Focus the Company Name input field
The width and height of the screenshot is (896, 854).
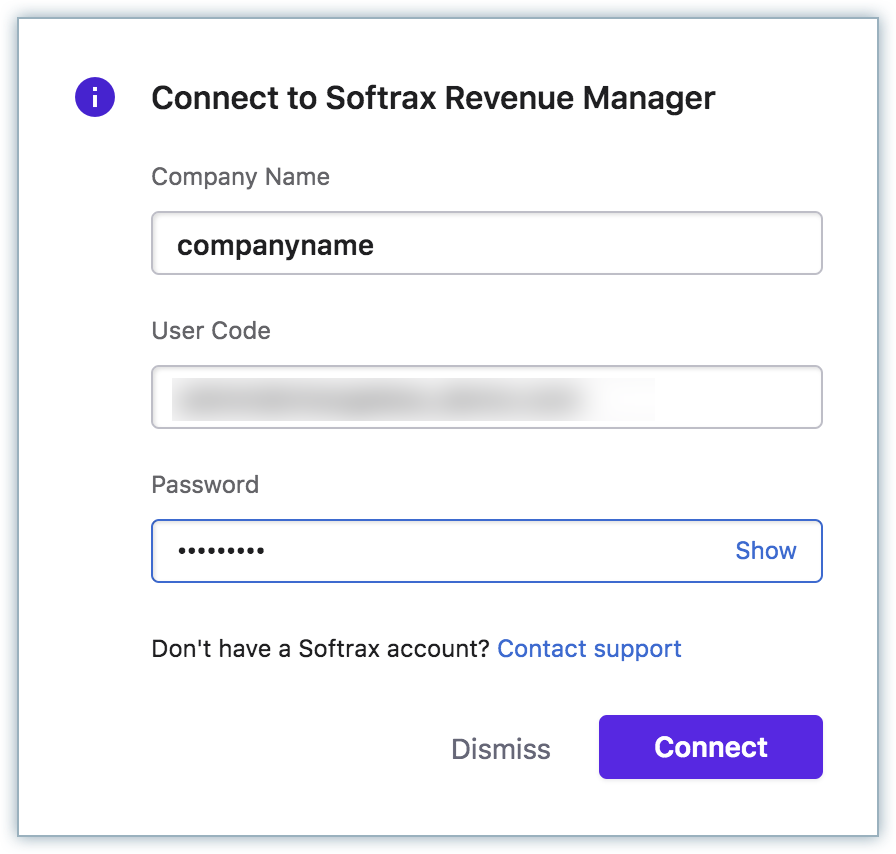click(x=487, y=244)
